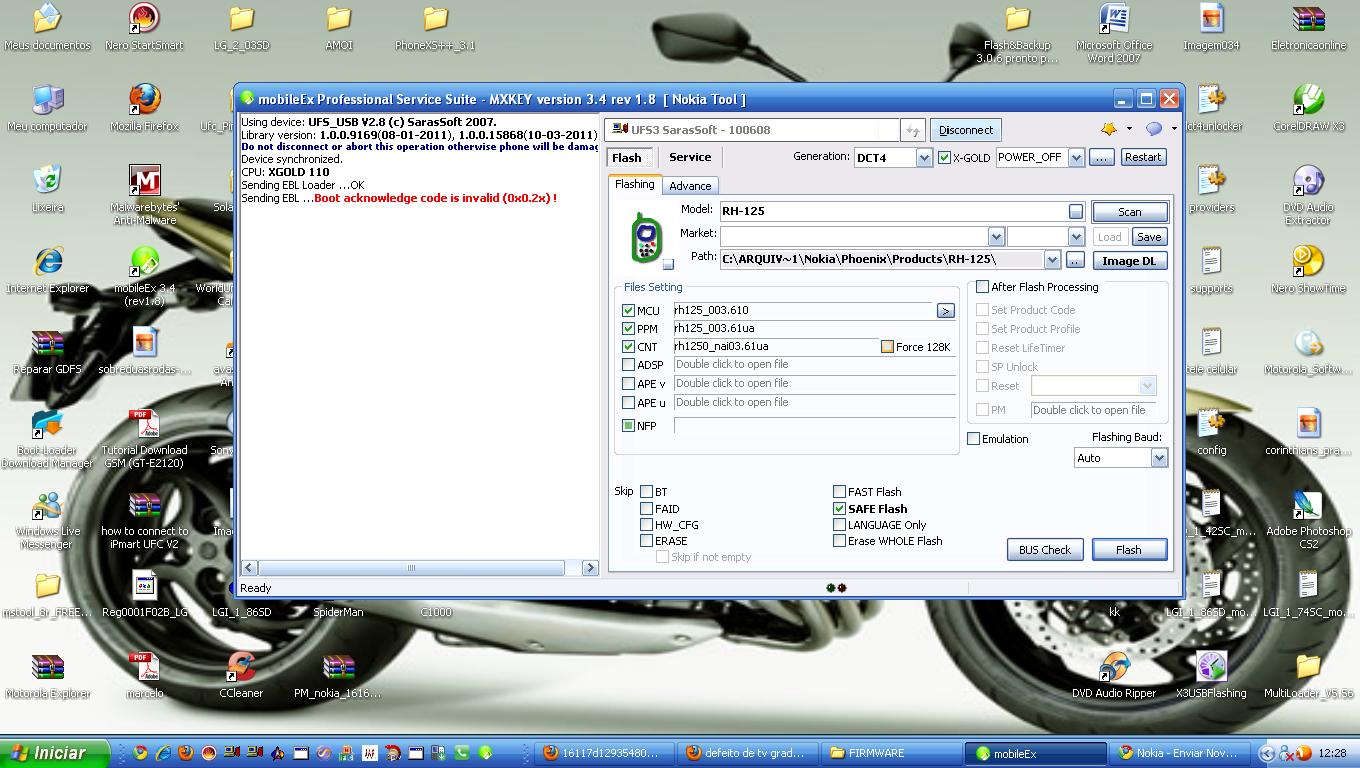Click the Force 128K color box
Screen dimensions: 1360x768
click(x=887, y=347)
